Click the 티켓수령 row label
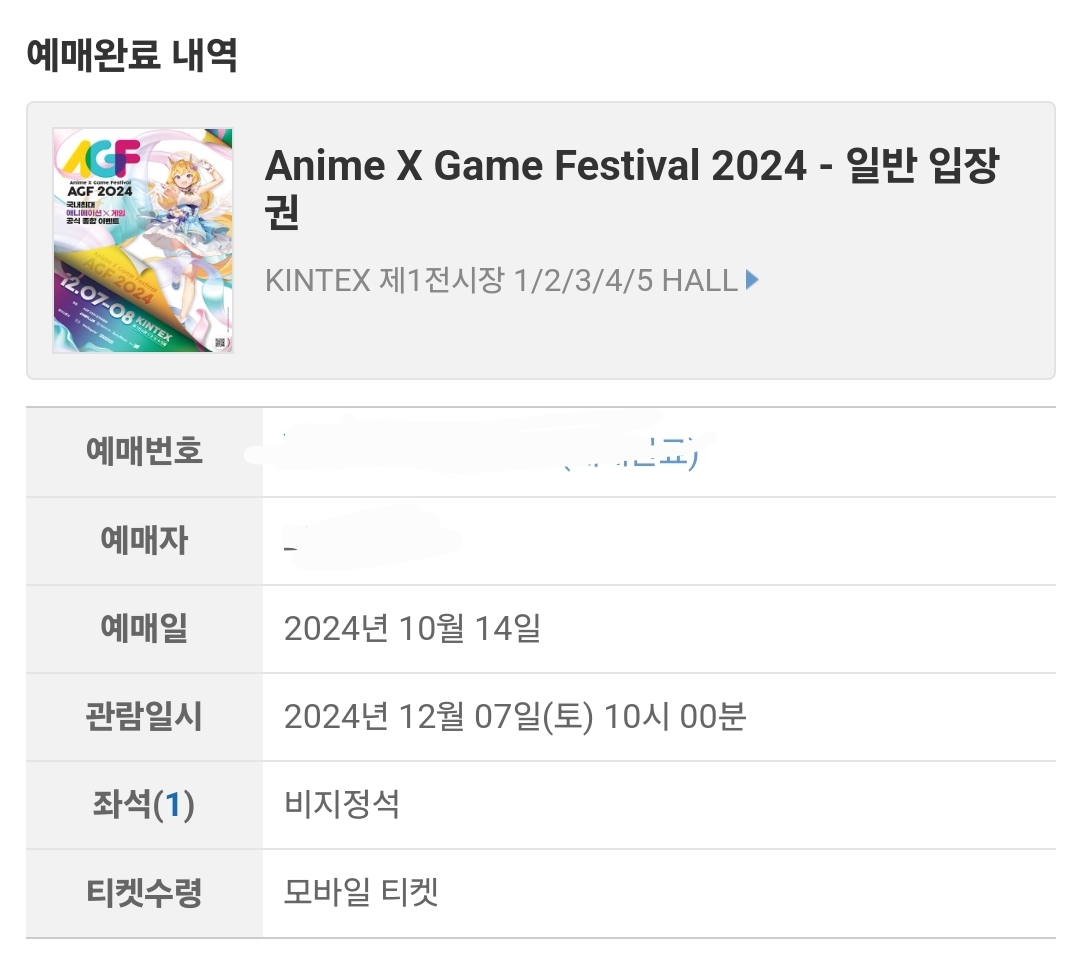The width and height of the screenshot is (1080, 957). [x=144, y=893]
